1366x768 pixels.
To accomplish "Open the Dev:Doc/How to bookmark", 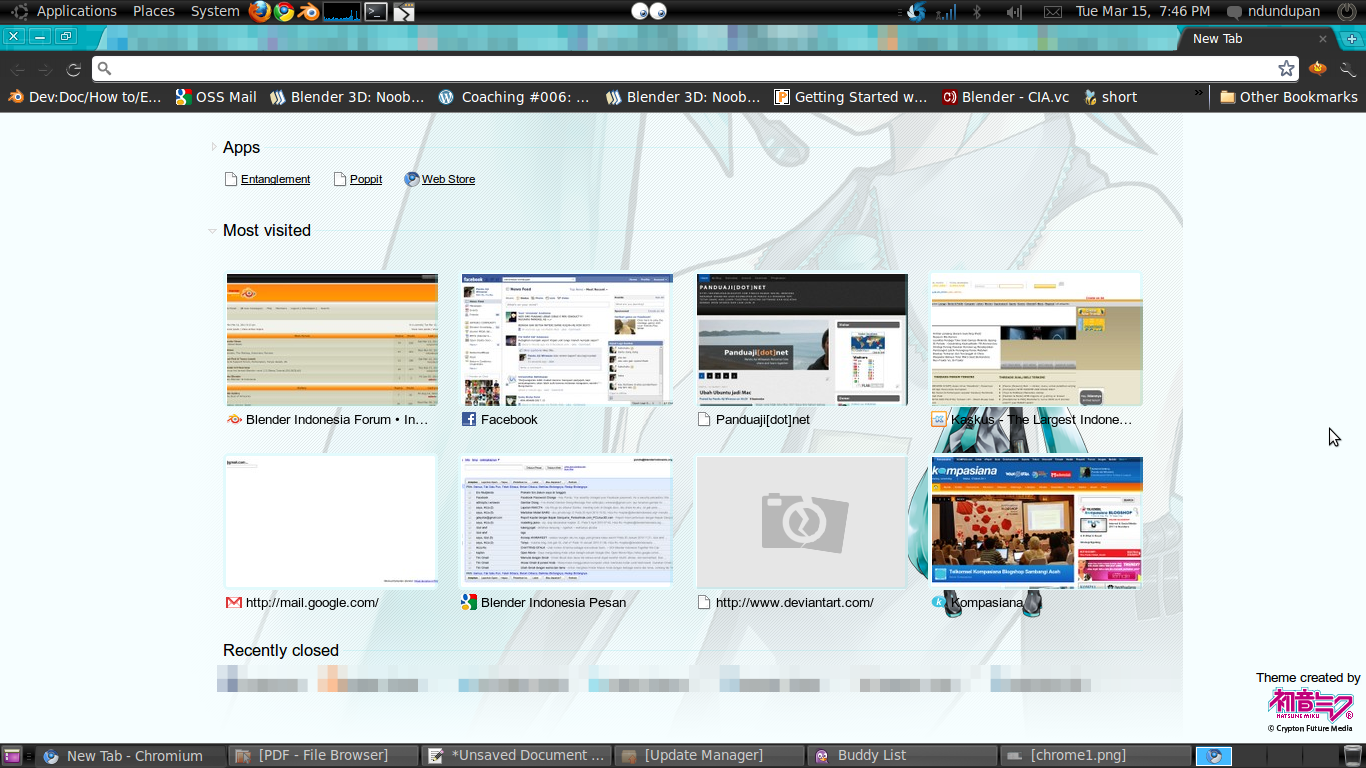I will coord(85,97).
